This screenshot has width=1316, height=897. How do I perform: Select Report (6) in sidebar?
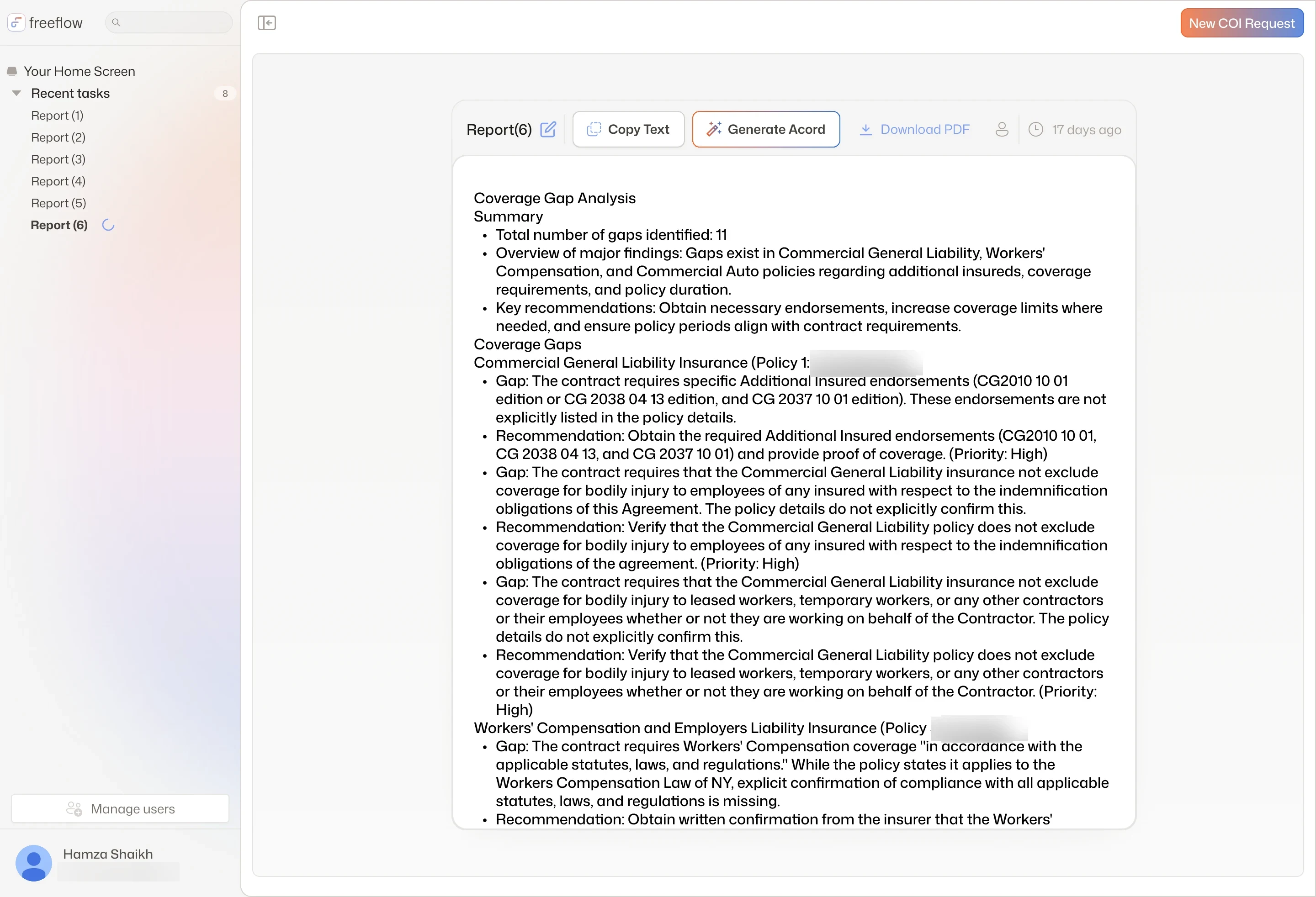pyautogui.click(x=59, y=225)
